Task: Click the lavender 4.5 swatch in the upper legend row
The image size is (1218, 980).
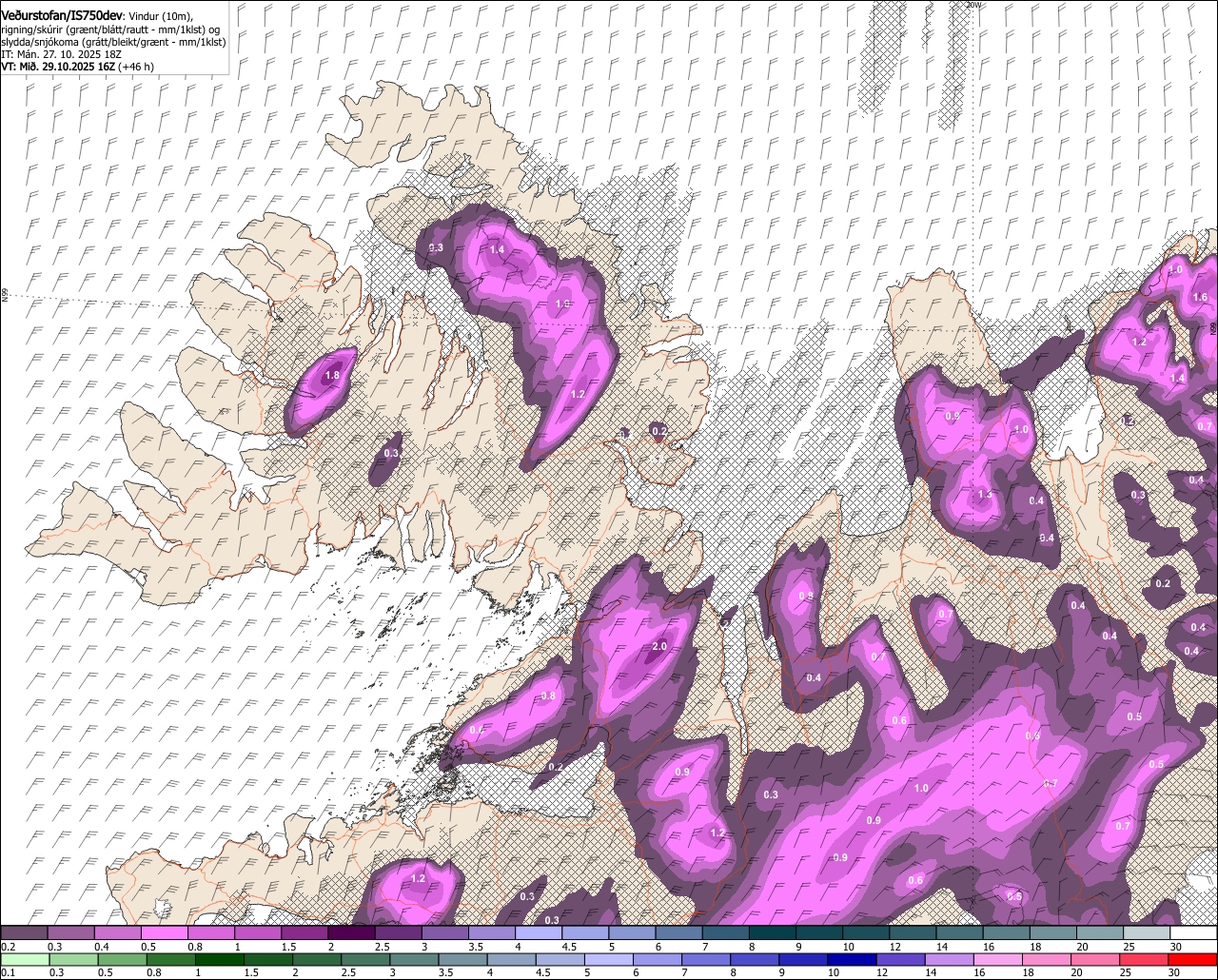Action: pos(585,932)
